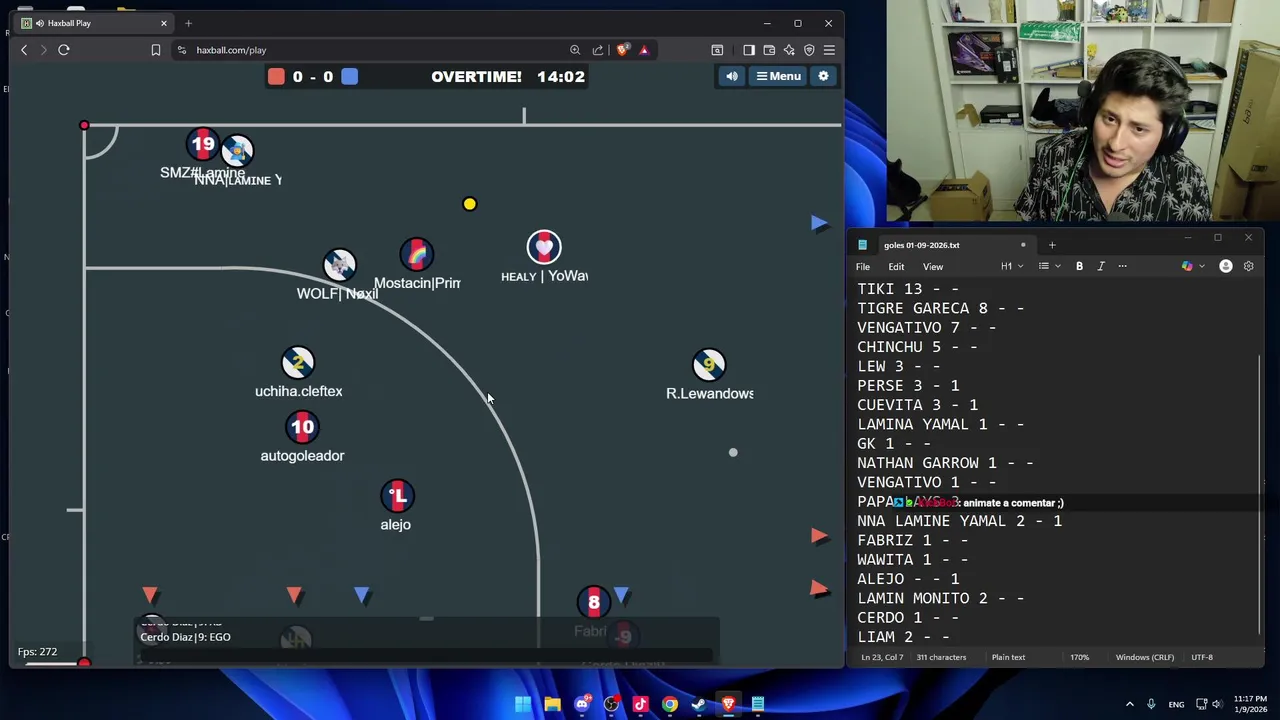The width and height of the screenshot is (1280, 720).
Task: Toggle the browser sidebar panel
Action: pos(749,50)
